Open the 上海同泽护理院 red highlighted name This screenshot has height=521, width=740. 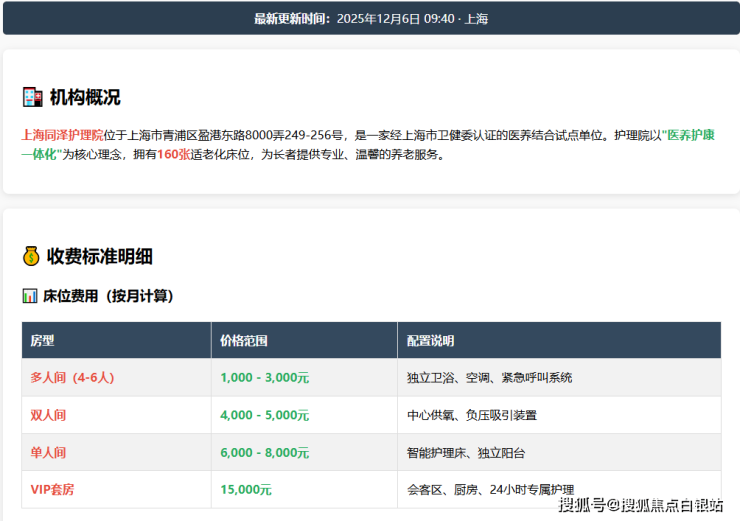(62, 134)
